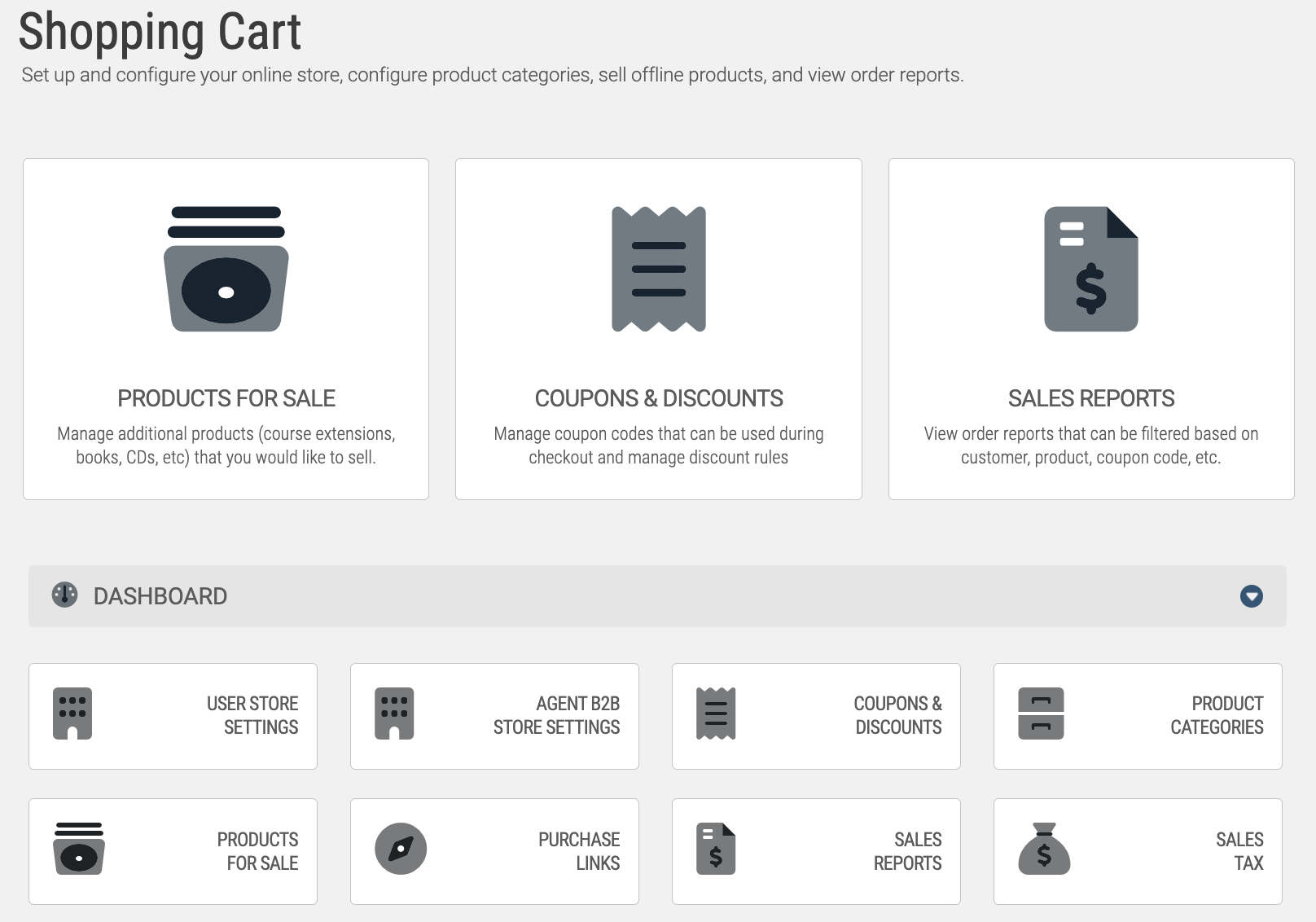Click the Dashboard gauge icon
Image resolution: width=1316 pixels, height=922 pixels.
tap(64, 595)
